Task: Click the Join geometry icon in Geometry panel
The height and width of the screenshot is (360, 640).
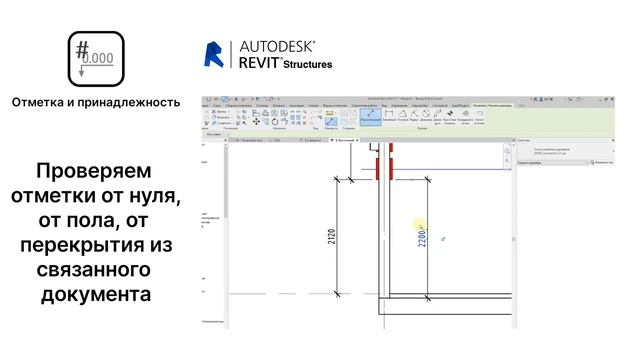Action: click(x=214, y=123)
